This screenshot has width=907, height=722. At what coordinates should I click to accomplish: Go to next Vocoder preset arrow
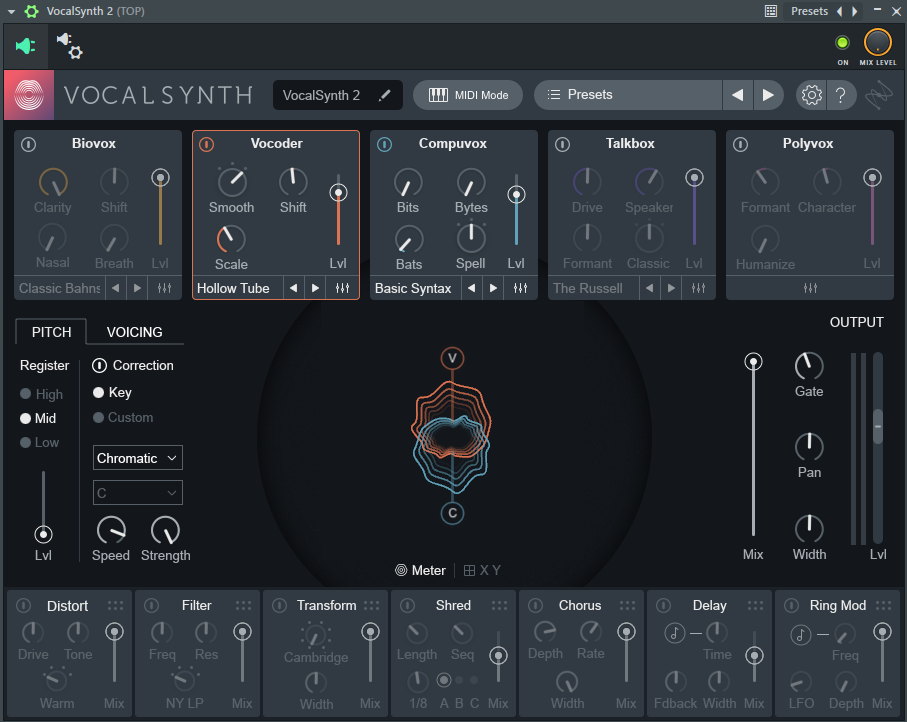pyautogui.click(x=316, y=288)
